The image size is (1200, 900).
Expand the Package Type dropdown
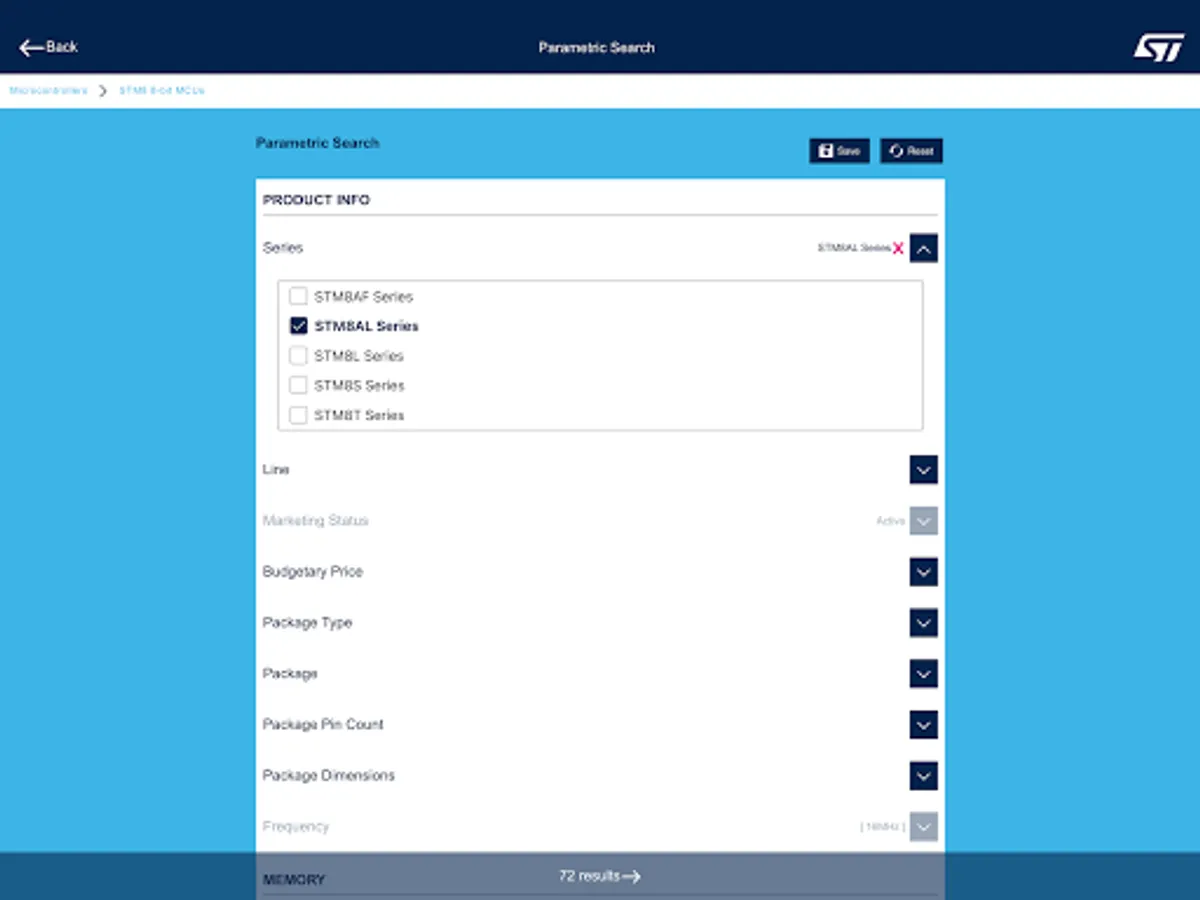coord(924,623)
